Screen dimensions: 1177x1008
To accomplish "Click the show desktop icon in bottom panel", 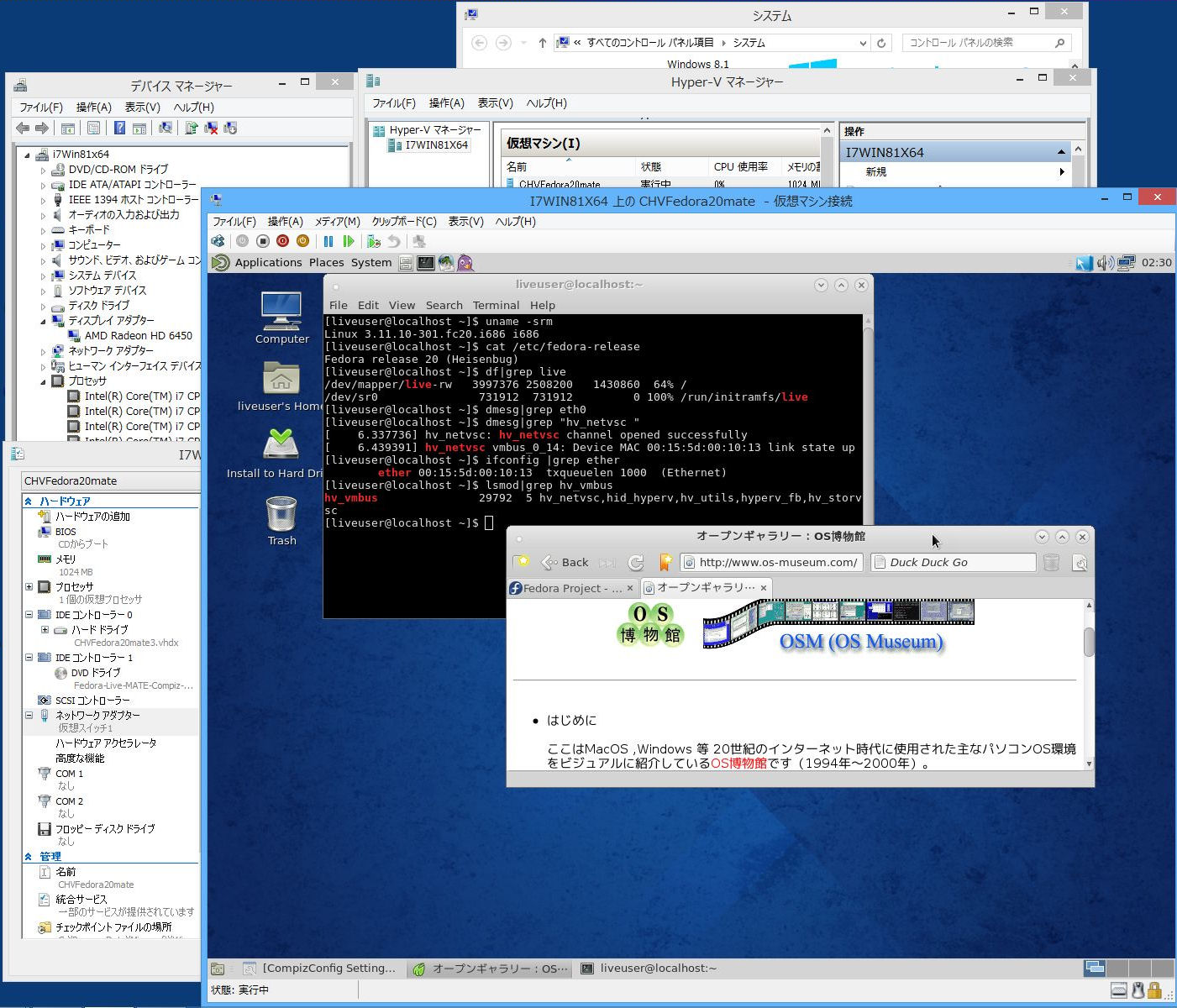I will pyautogui.click(x=218, y=969).
